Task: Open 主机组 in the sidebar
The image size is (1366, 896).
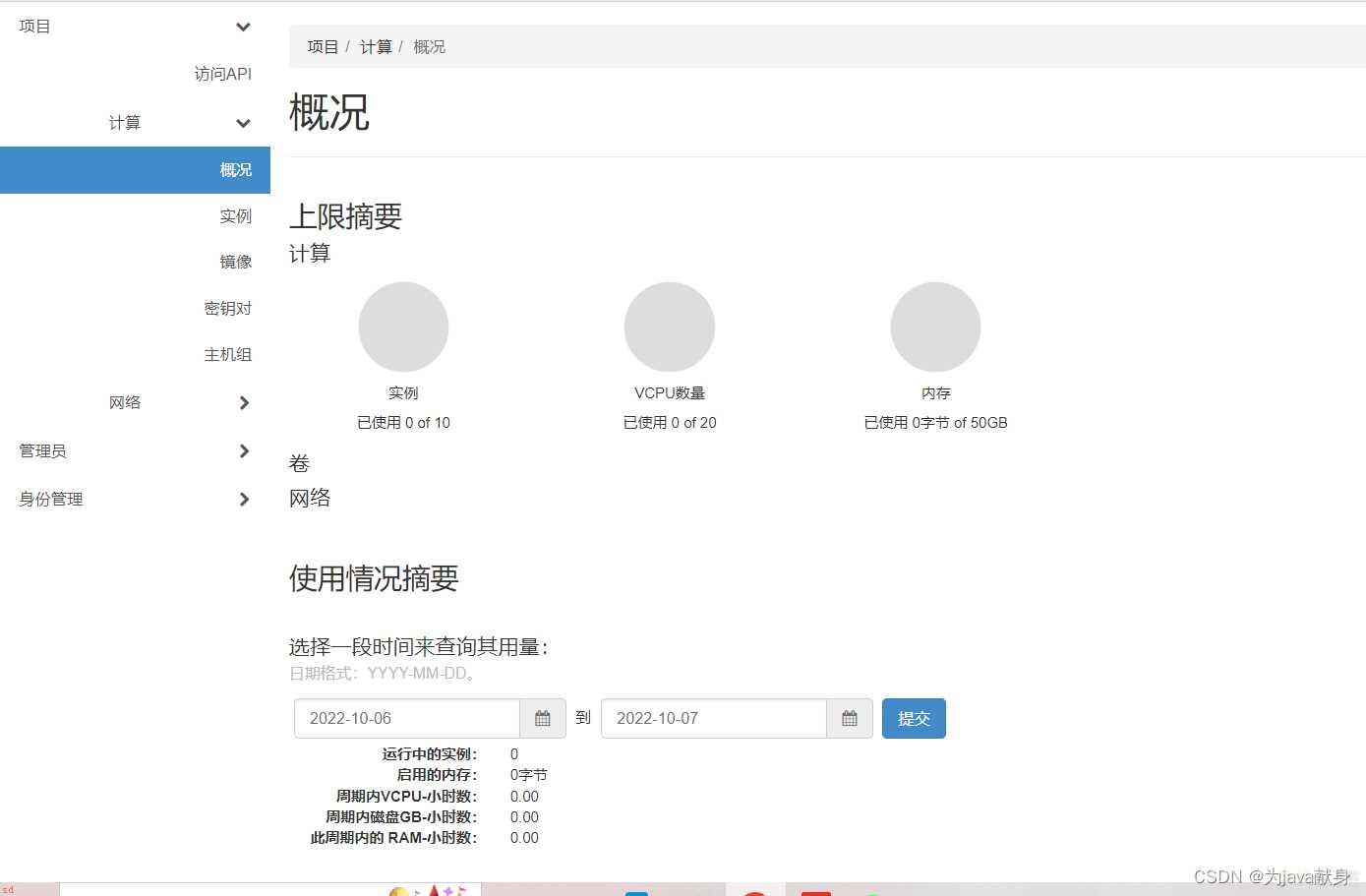Action: [228, 354]
